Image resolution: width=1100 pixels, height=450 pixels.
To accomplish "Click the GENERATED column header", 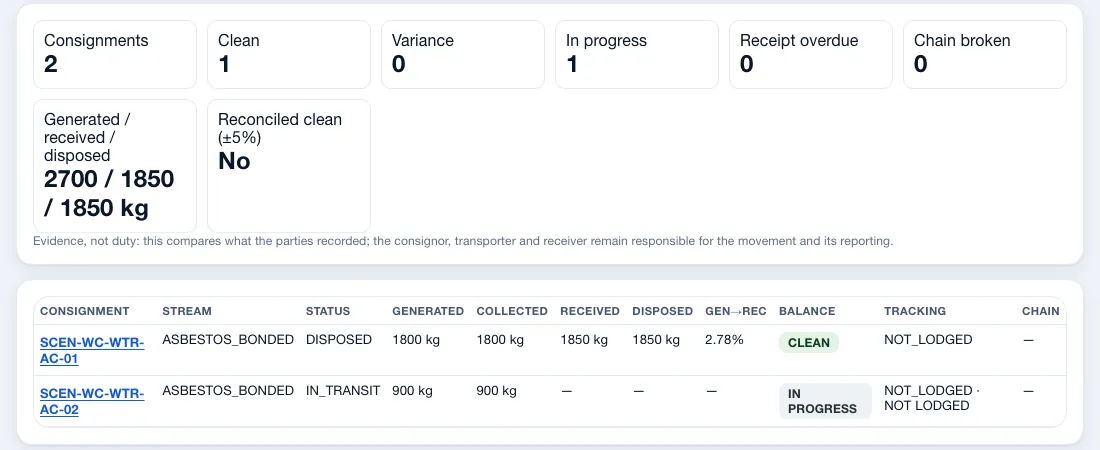I will 428,311.
